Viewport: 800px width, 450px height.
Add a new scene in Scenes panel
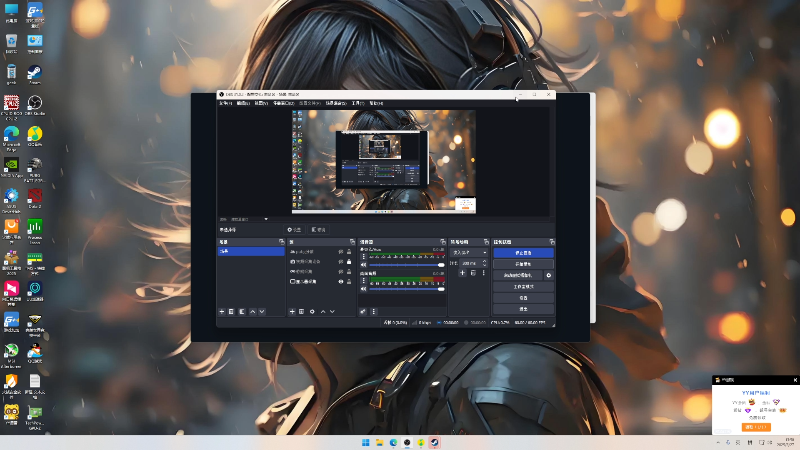coord(222,311)
